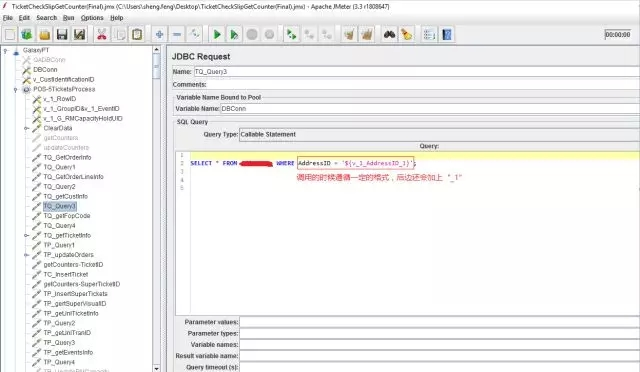Open the Templates toolbar icon
This screenshot has width=640, height=372.
point(27,35)
